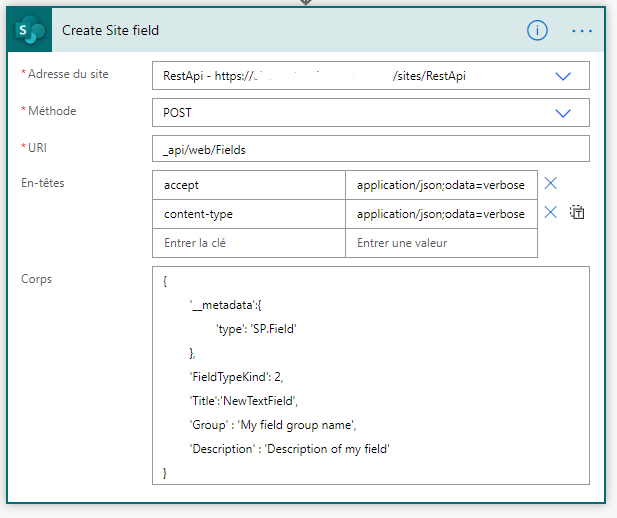Select the content-type key field
Viewport: 617px width, 518px height.
249,214
